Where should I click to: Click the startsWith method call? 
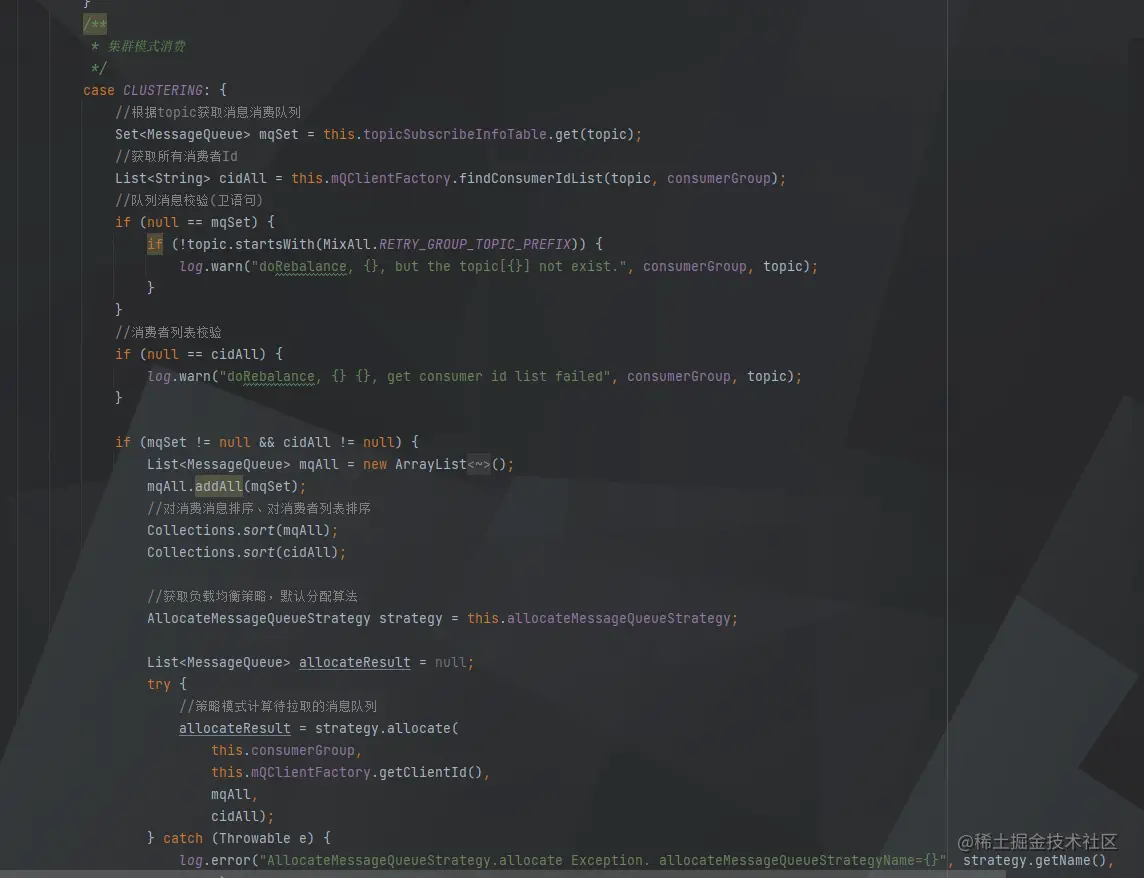274,244
